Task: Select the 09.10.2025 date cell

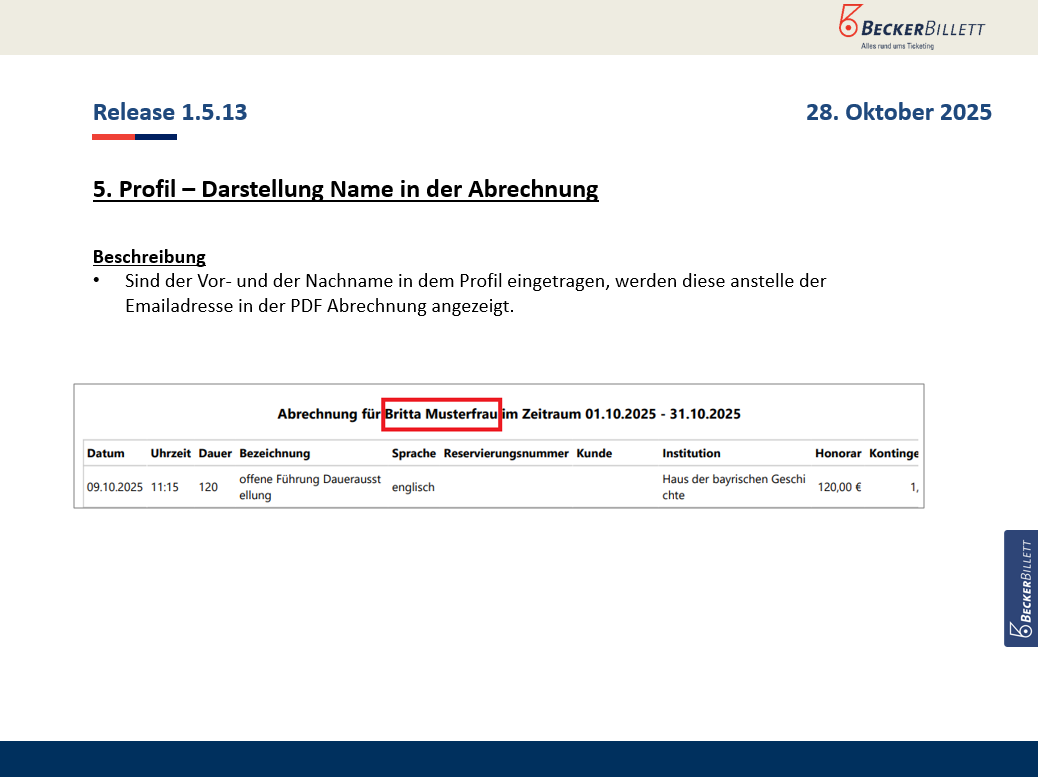Action: click(115, 488)
